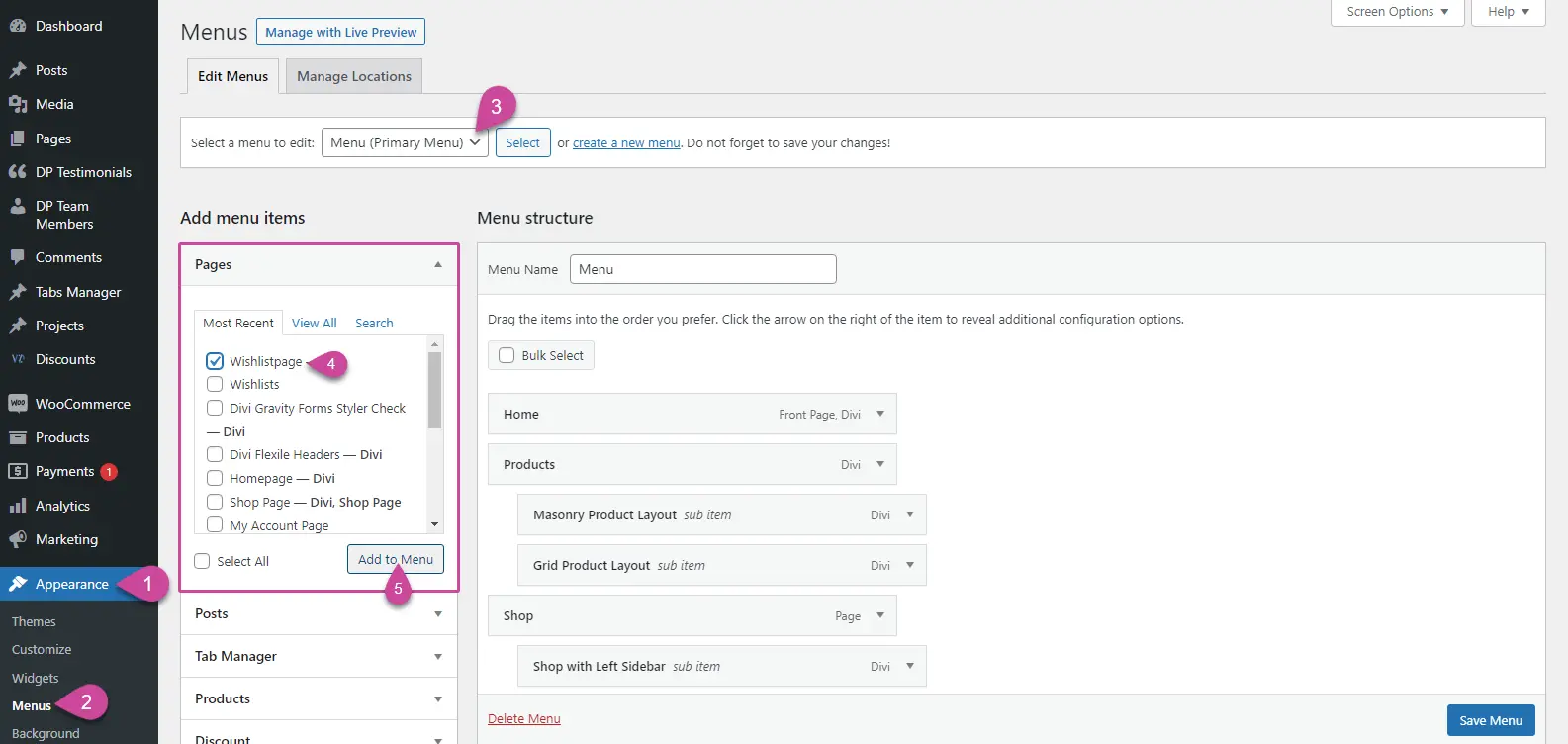This screenshot has height=744, width=1568.
Task: Click the Payments dollar icon
Action: coord(18,471)
